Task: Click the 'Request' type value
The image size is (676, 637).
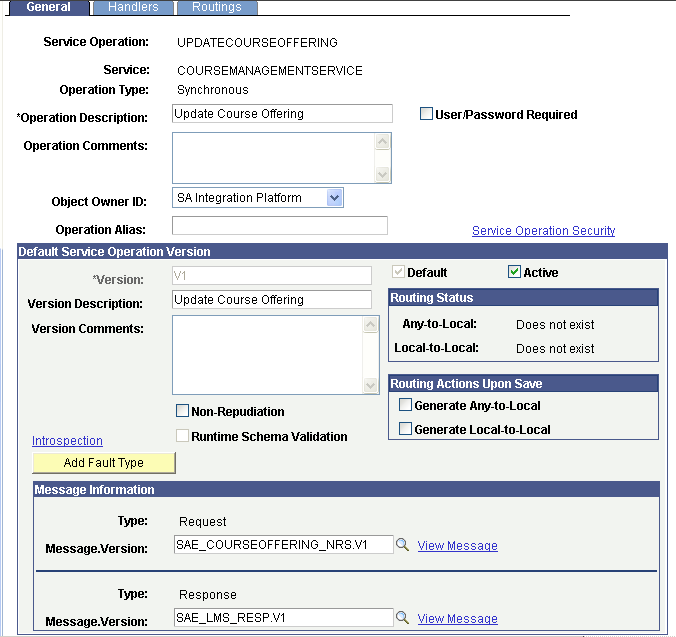Action: [x=203, y=522]
